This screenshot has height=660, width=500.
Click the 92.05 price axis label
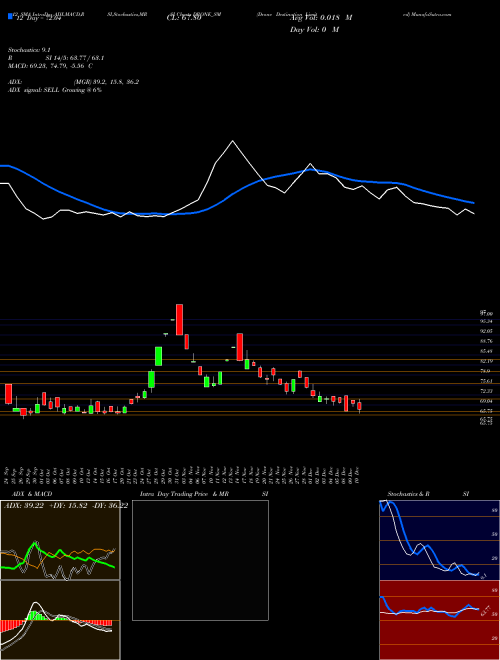click(487, 331)
